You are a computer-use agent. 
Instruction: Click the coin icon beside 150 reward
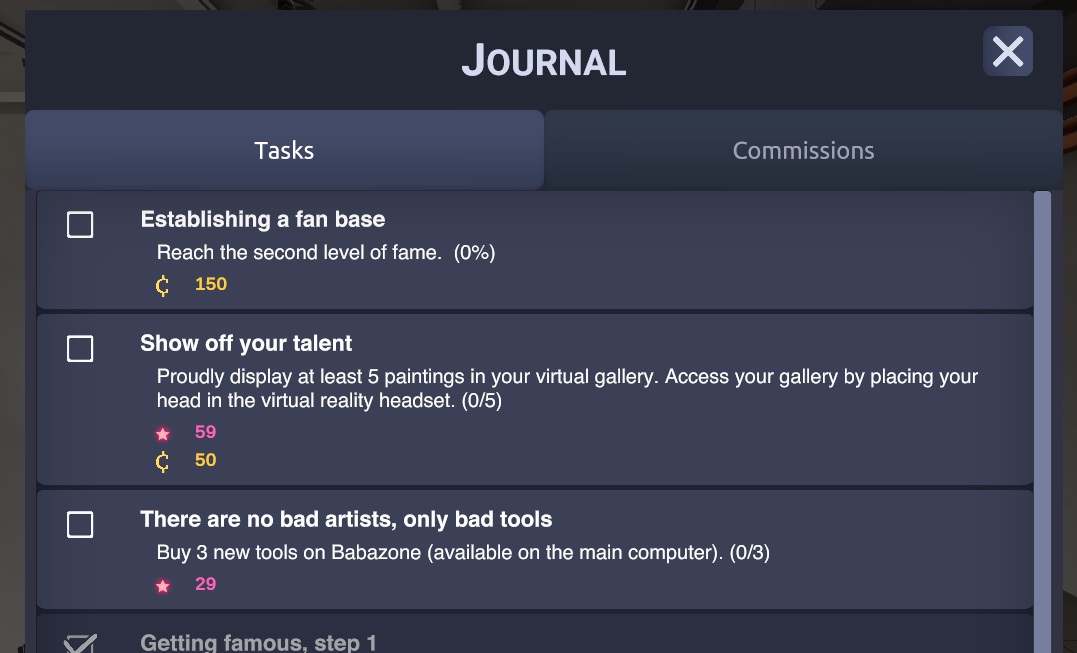point(163,285)
